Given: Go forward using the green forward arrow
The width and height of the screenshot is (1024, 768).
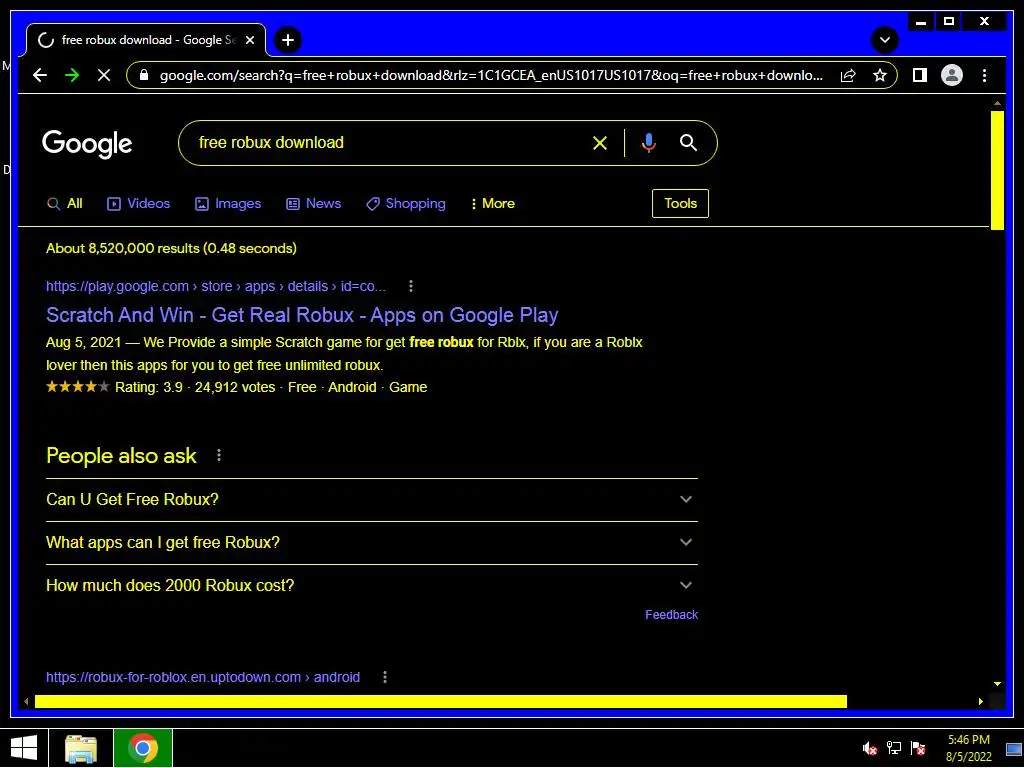Looking at the screenshot, I should [x=72, y=75].
